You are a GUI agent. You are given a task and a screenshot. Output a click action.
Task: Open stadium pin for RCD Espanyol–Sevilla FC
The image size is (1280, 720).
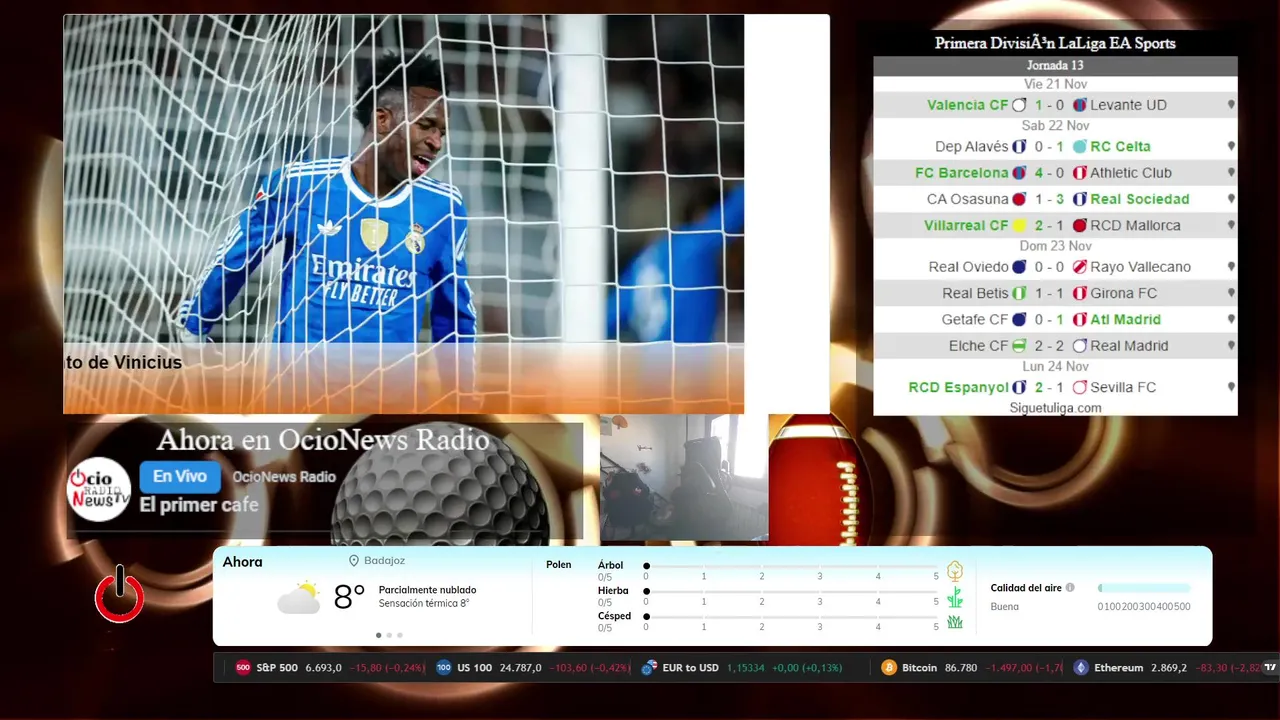1231,387
